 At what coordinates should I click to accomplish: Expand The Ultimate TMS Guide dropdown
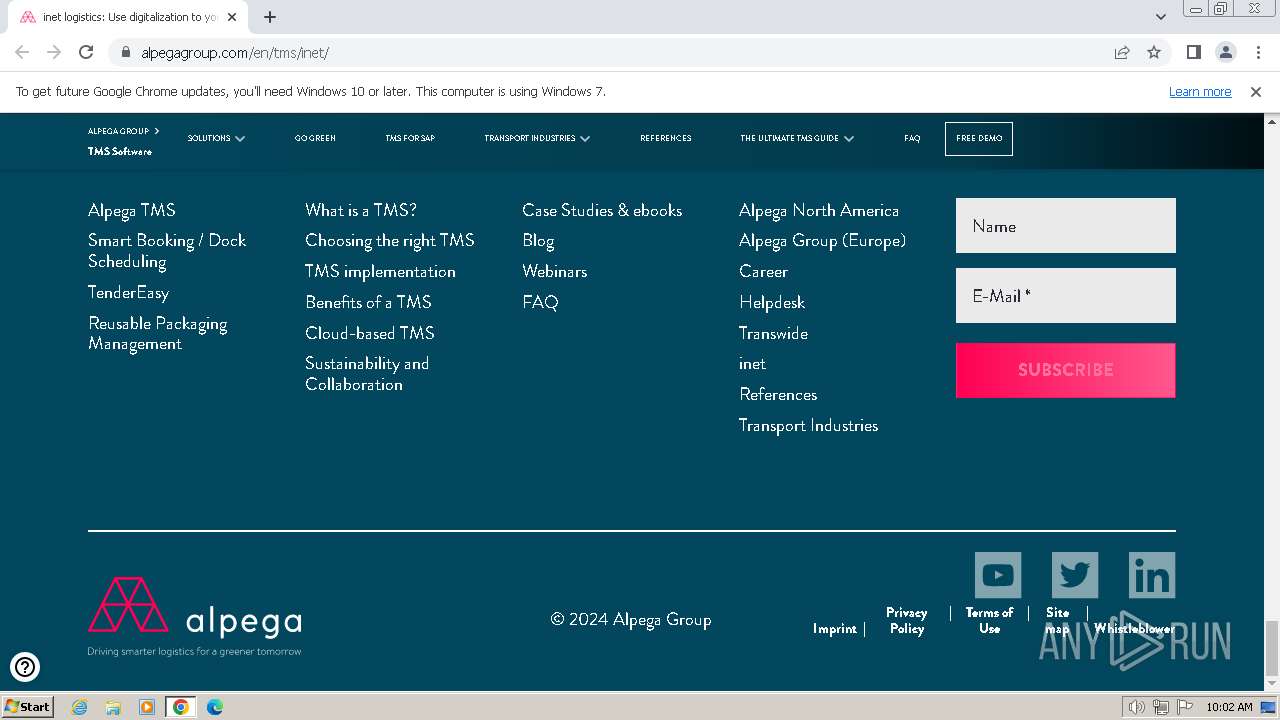click(x=797, y=138)
